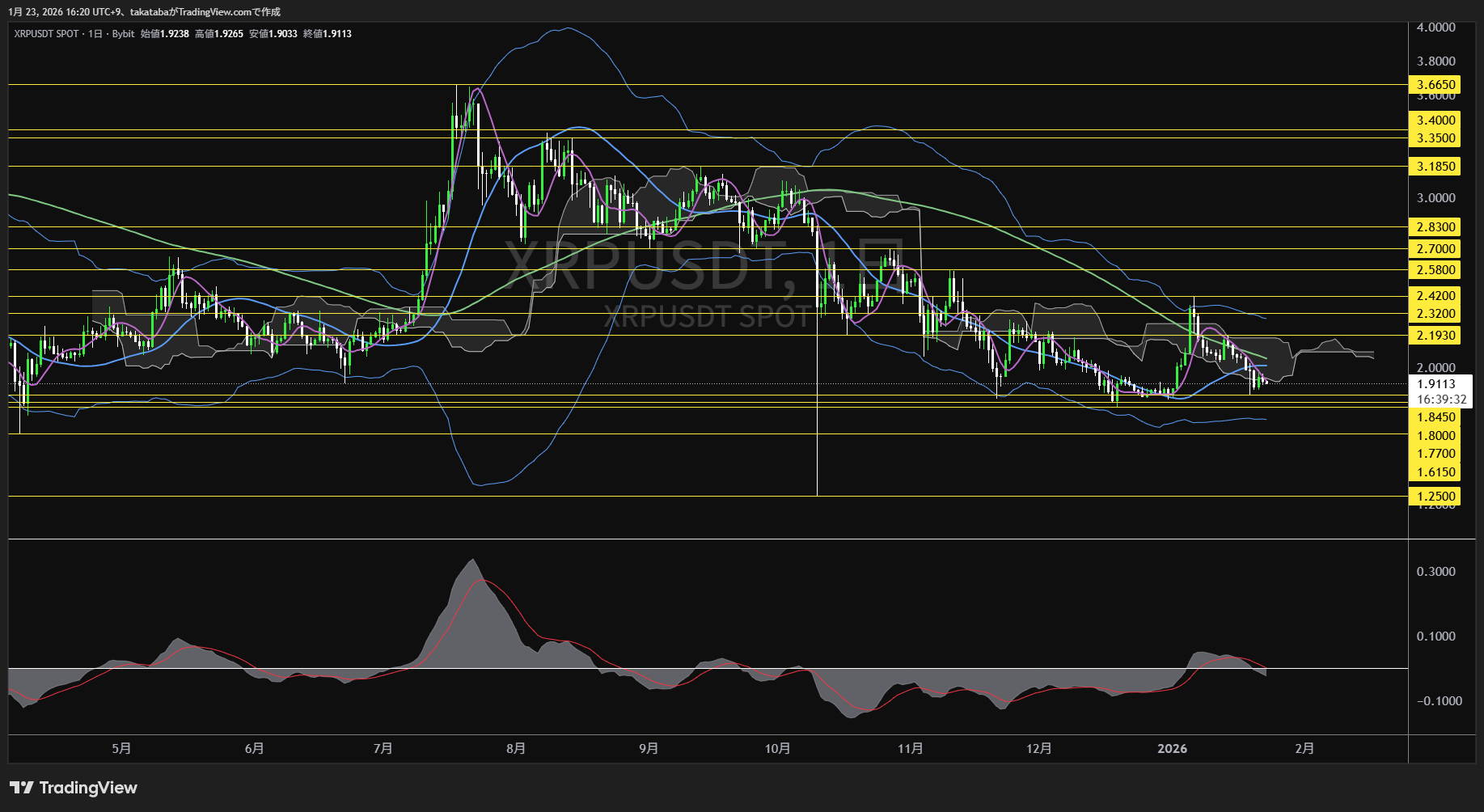Click the current price 1.9113 label

tap(1435, 384)
